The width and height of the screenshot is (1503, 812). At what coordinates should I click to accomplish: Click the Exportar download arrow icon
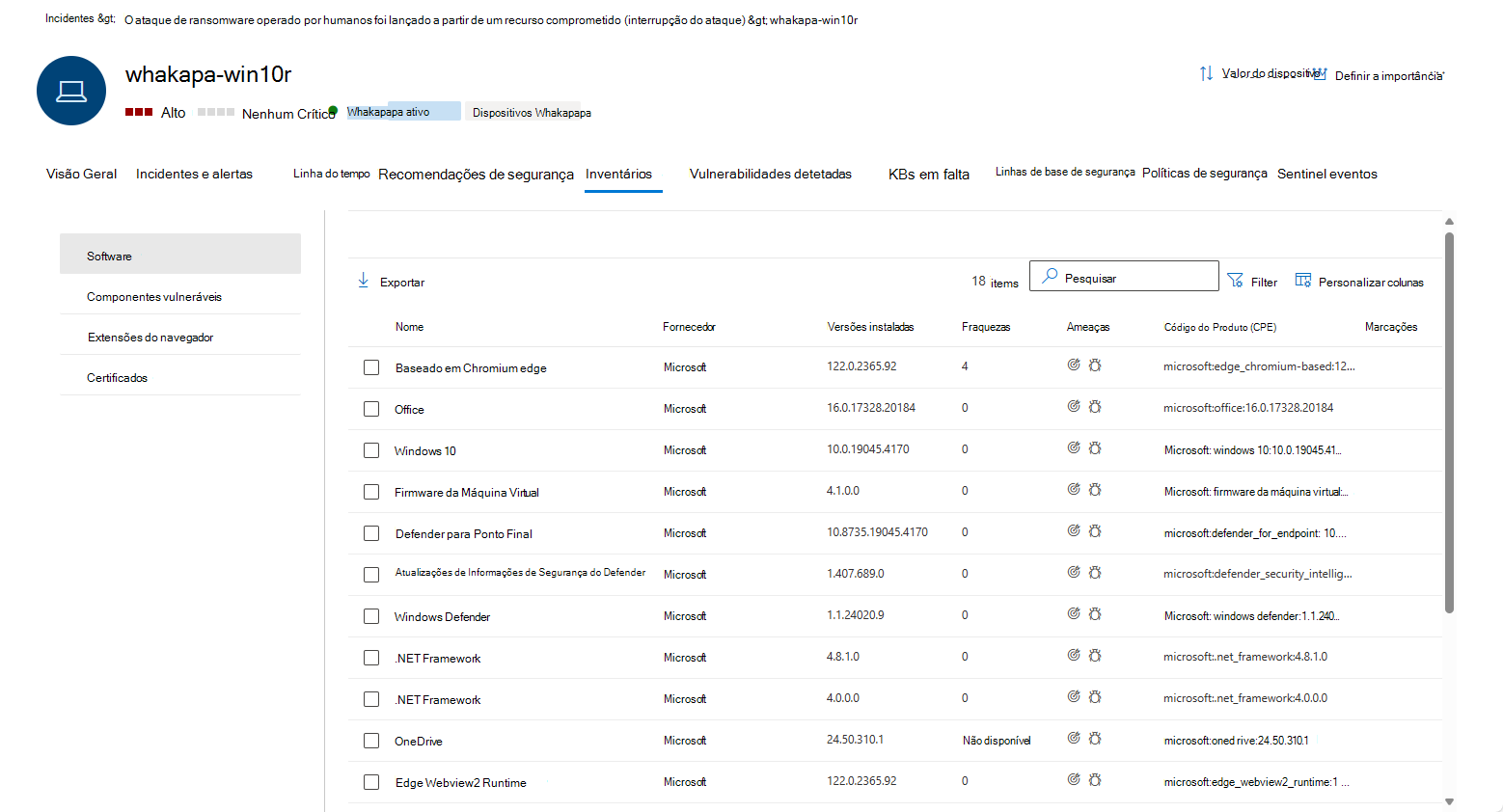tap(364, 281)
